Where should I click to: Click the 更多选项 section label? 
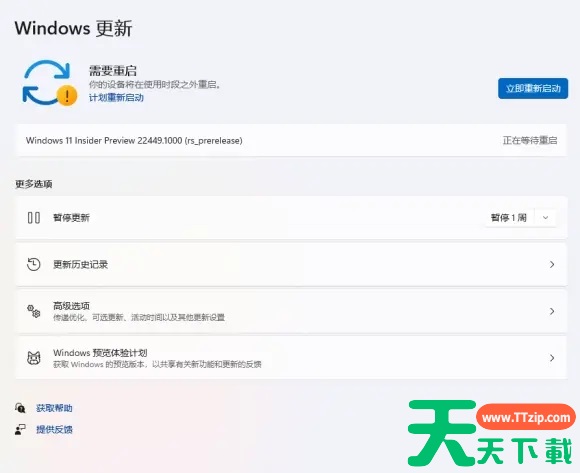coord(34,184)
